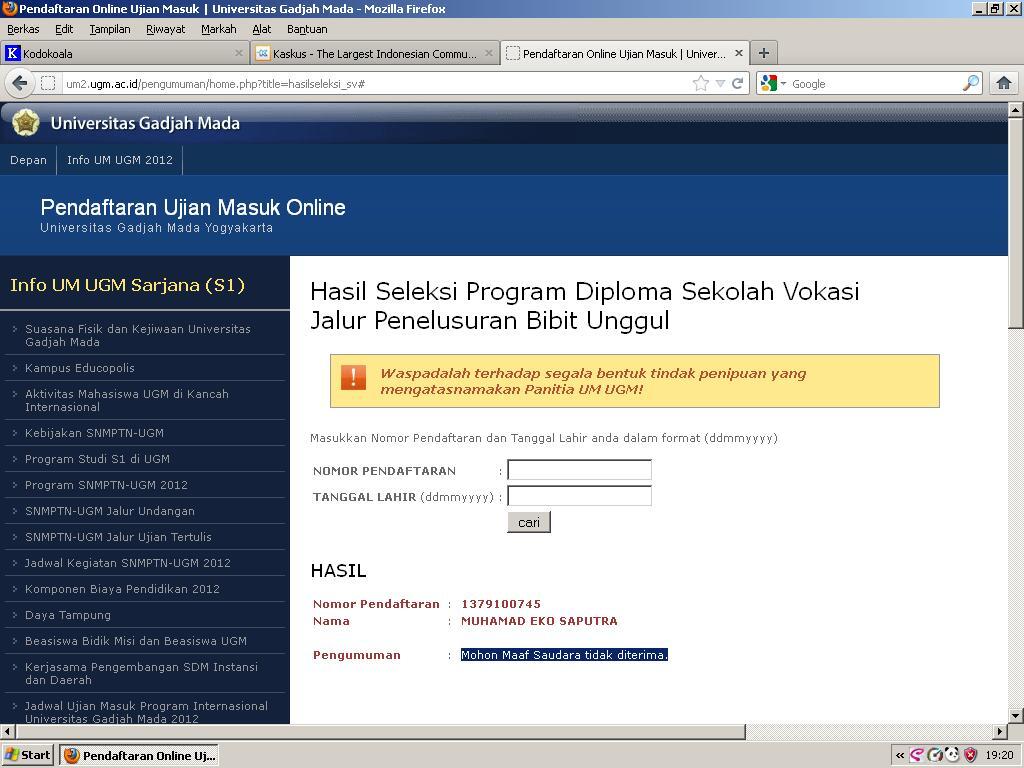Image resolution: width=1024 pixels, height=768 pixels.
Task: Open Jadwal Kegiatan SNMPTN-UGM 2012 link
Action: coord(127,563)
